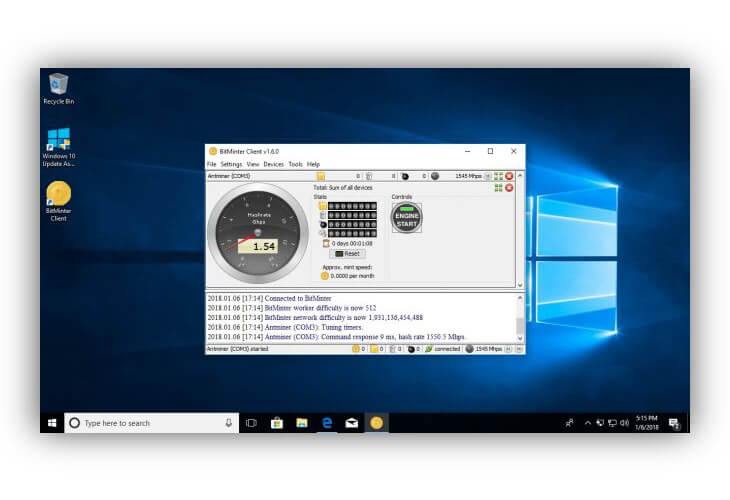Click the 'Total: Sum of all devices' label
The width and height of the screenshot is (730, 500).
[343, 188]
